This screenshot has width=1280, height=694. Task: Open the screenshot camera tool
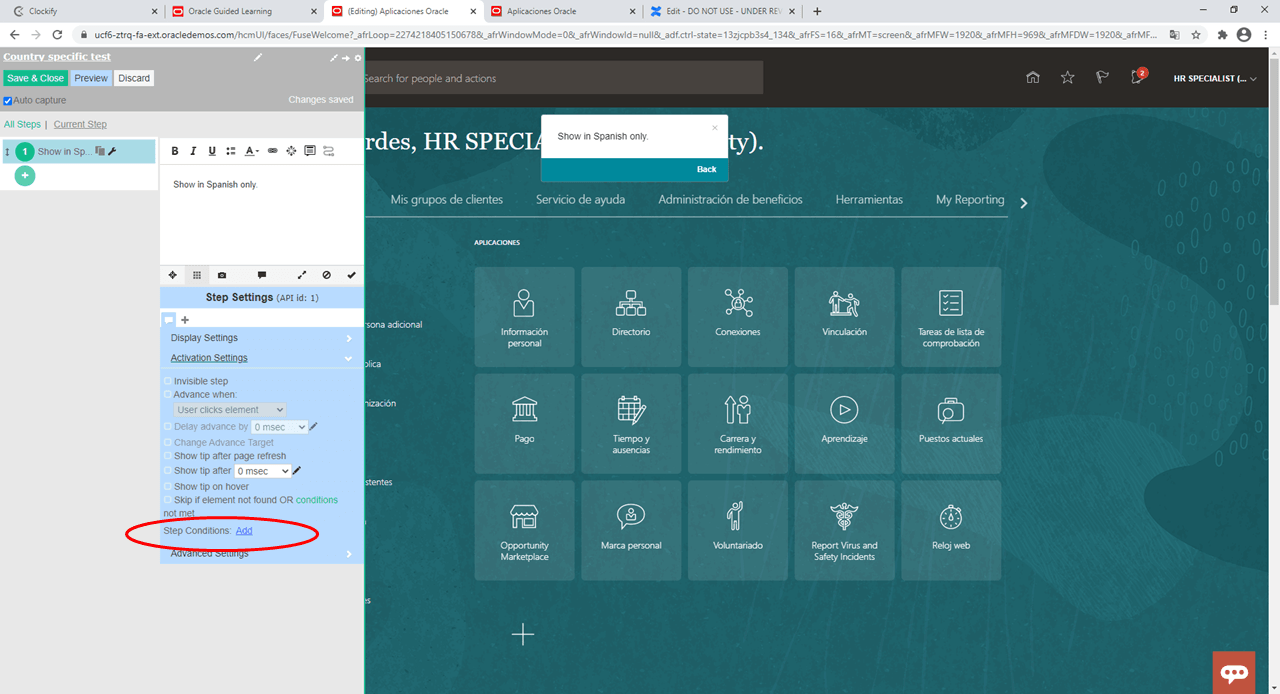coord(221,275)
